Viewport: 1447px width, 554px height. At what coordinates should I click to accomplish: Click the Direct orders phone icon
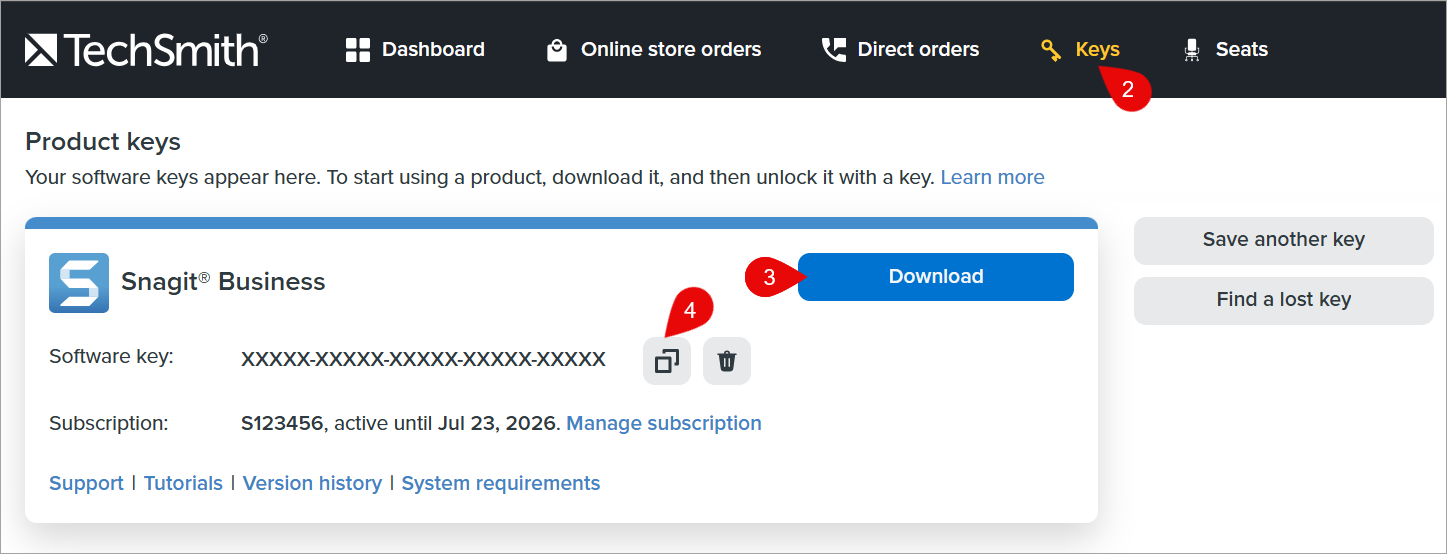(x=833, y=50)
